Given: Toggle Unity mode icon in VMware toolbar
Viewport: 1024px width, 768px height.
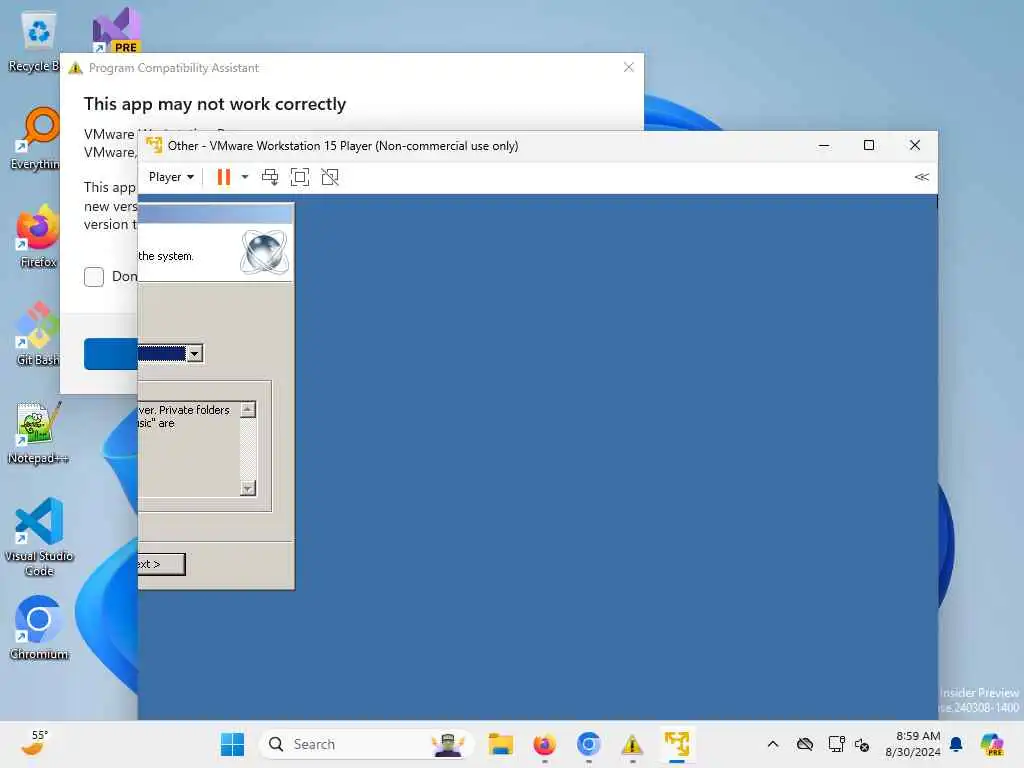Looking at the screenshot, I should [330, 177].
